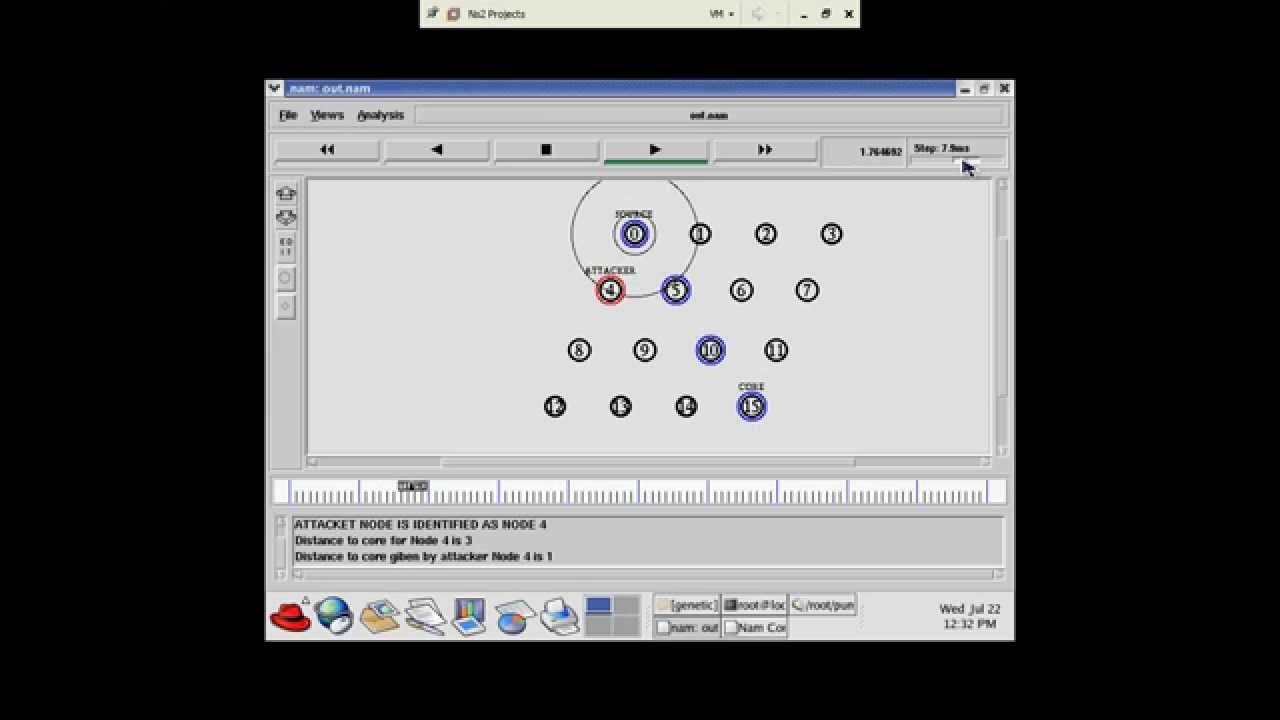Screen dimensions: 1280x720
Task: Select SOURCE node 0
Action: pos(634,234)
